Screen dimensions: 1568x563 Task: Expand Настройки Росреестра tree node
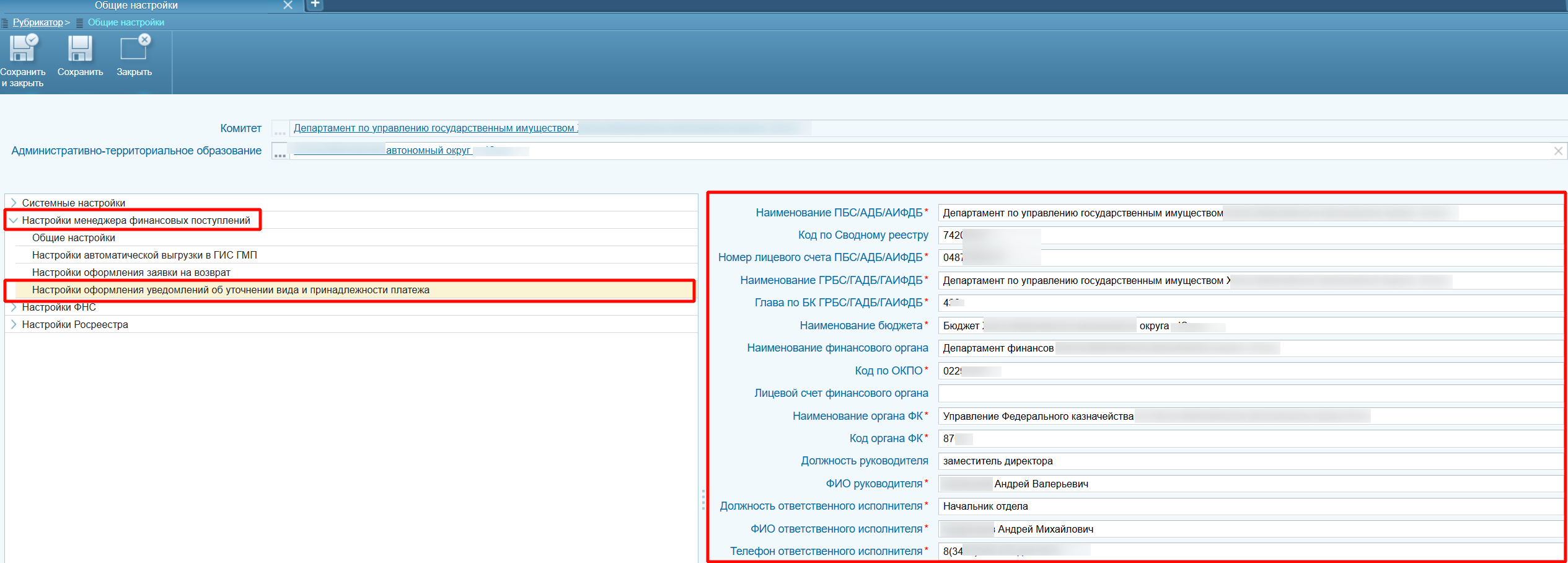pos(14,324)
